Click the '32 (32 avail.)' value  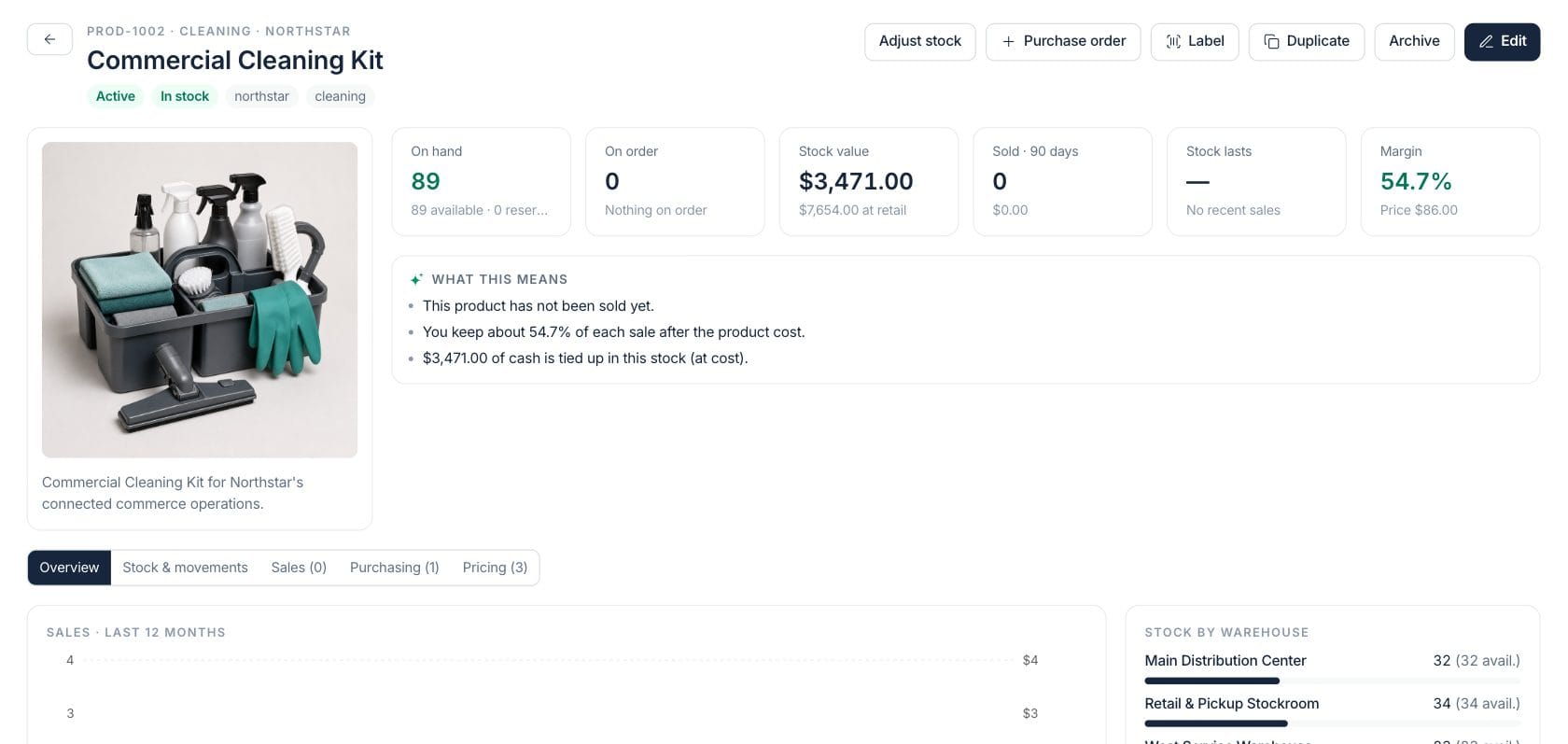tap(1477, 661)
